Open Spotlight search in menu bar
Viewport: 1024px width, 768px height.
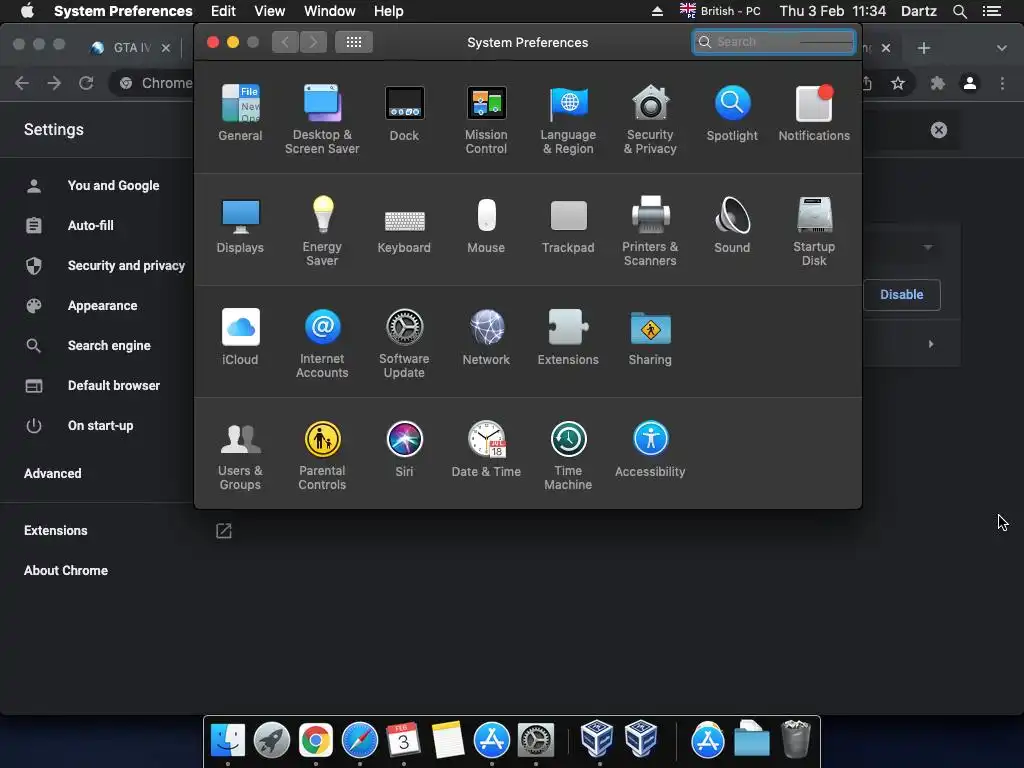959,11
